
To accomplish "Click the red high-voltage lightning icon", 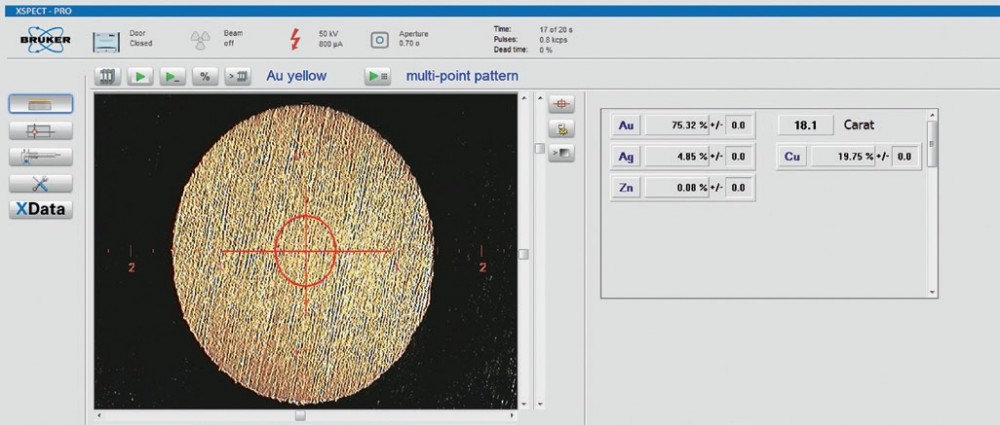I will (294, 40).
